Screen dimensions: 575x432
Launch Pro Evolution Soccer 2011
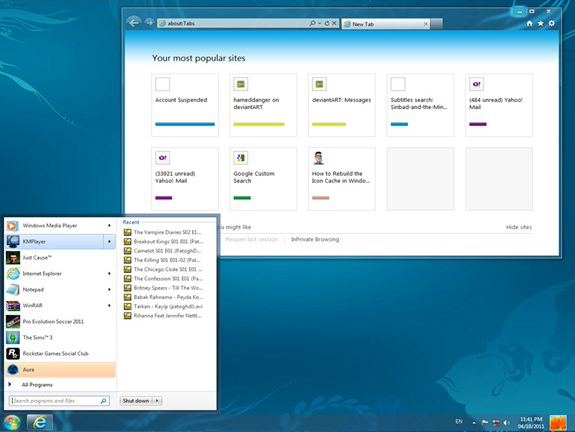coord(61,322)
